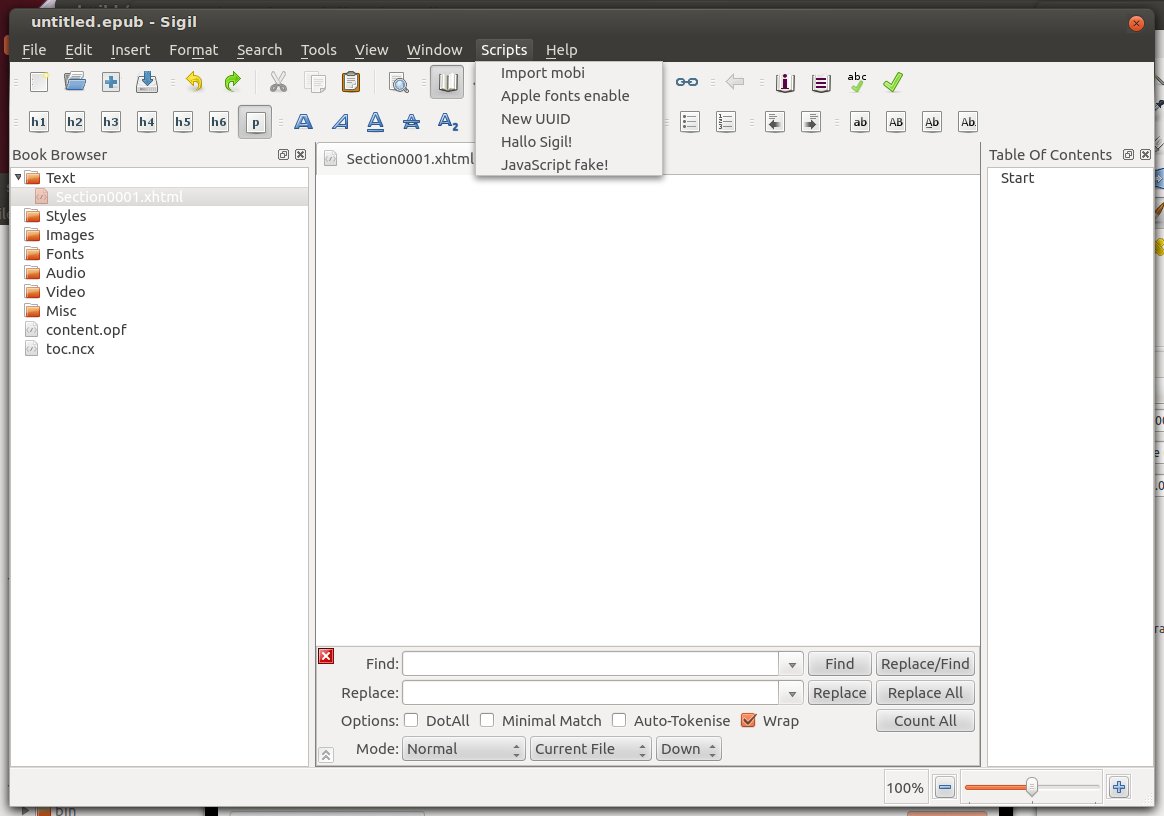This screenshot has width=1164, height=816.
Task: Apply subscript formatting
Action: click(448, 122)
